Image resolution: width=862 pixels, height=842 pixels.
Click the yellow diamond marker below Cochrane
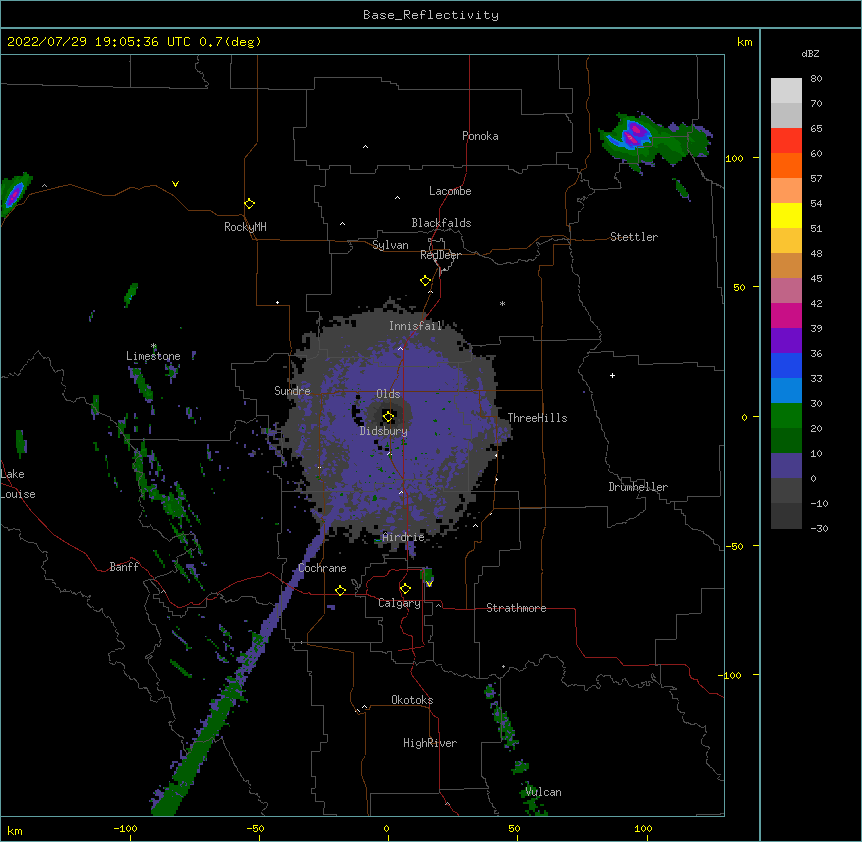pos(340,590)
